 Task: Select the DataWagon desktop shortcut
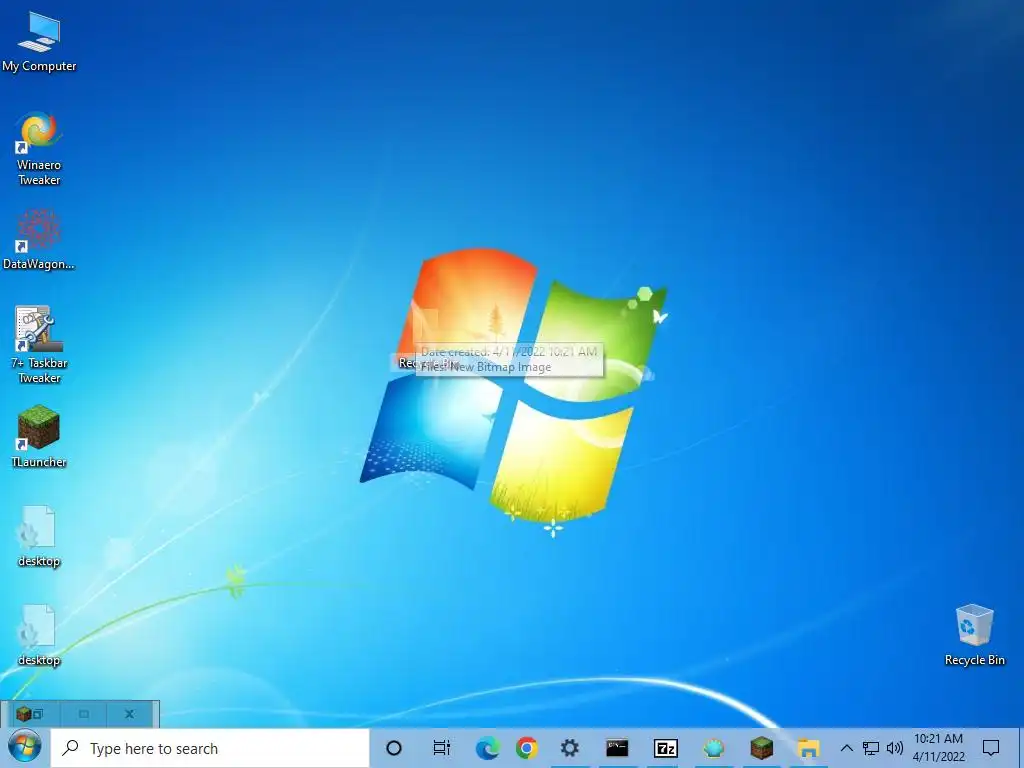(x=39, y=240)
